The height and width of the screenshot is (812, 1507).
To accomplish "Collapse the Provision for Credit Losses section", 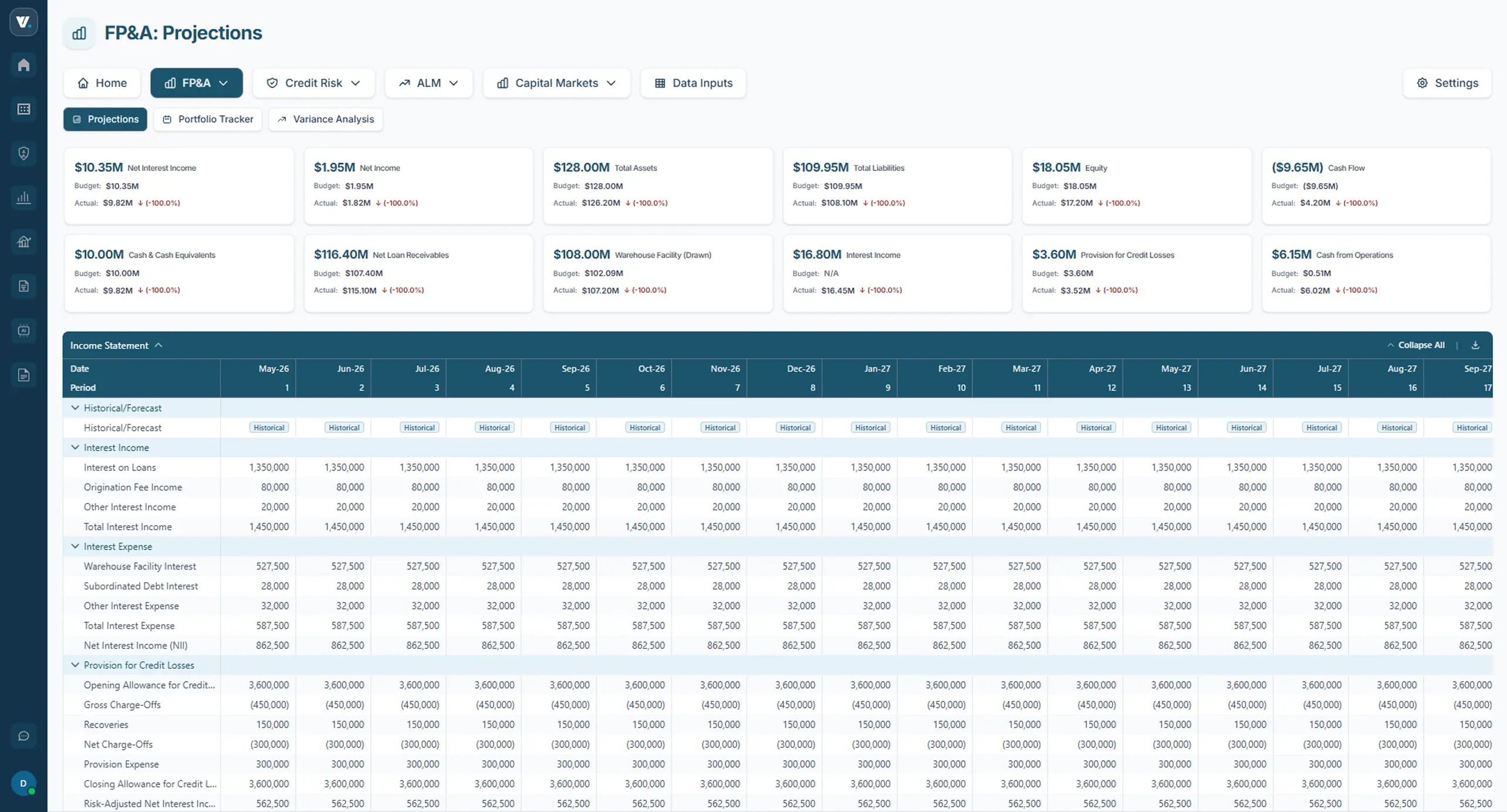I will 75,665.
